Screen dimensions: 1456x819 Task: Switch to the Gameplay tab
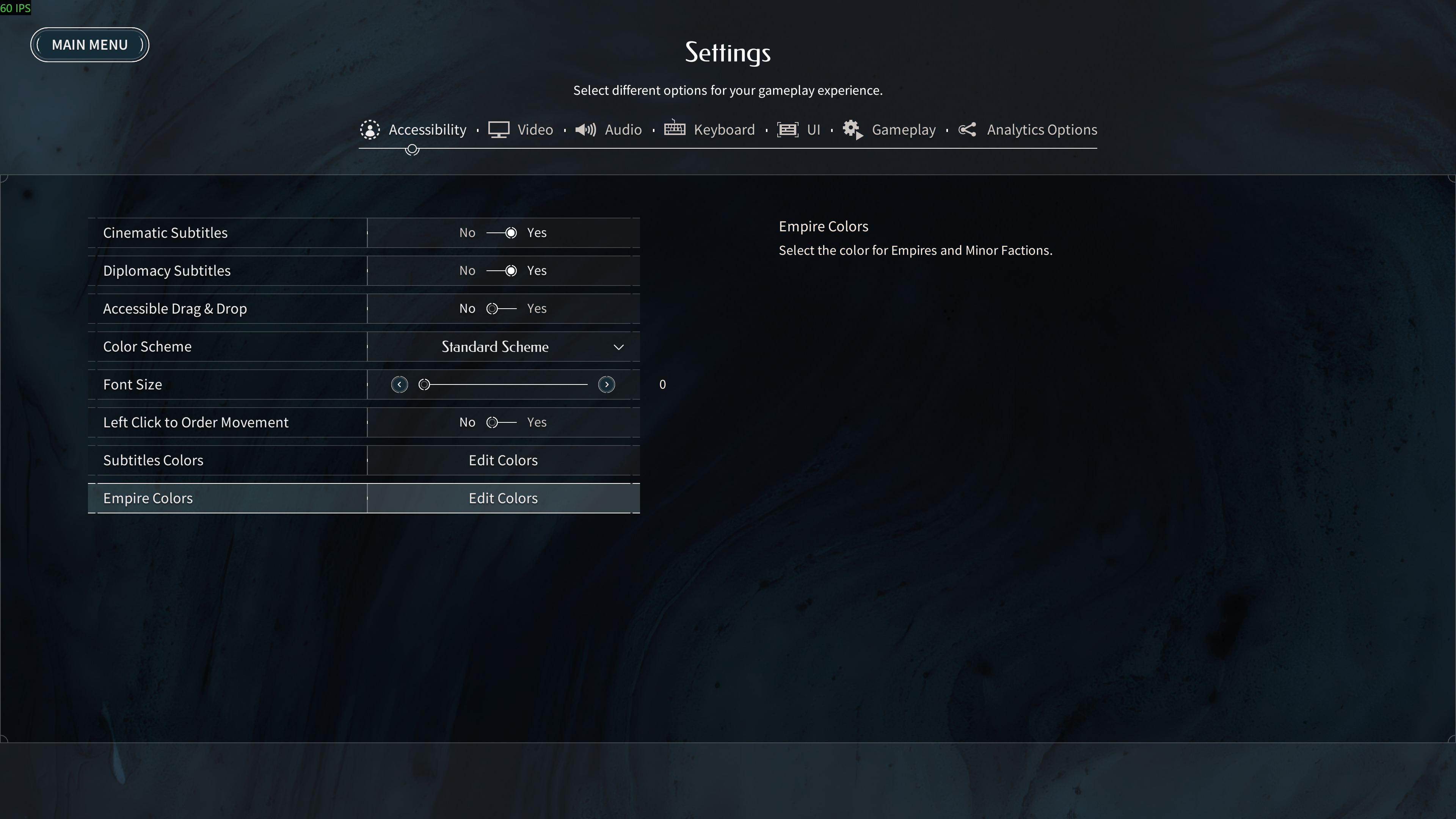(x=903, y=129)
